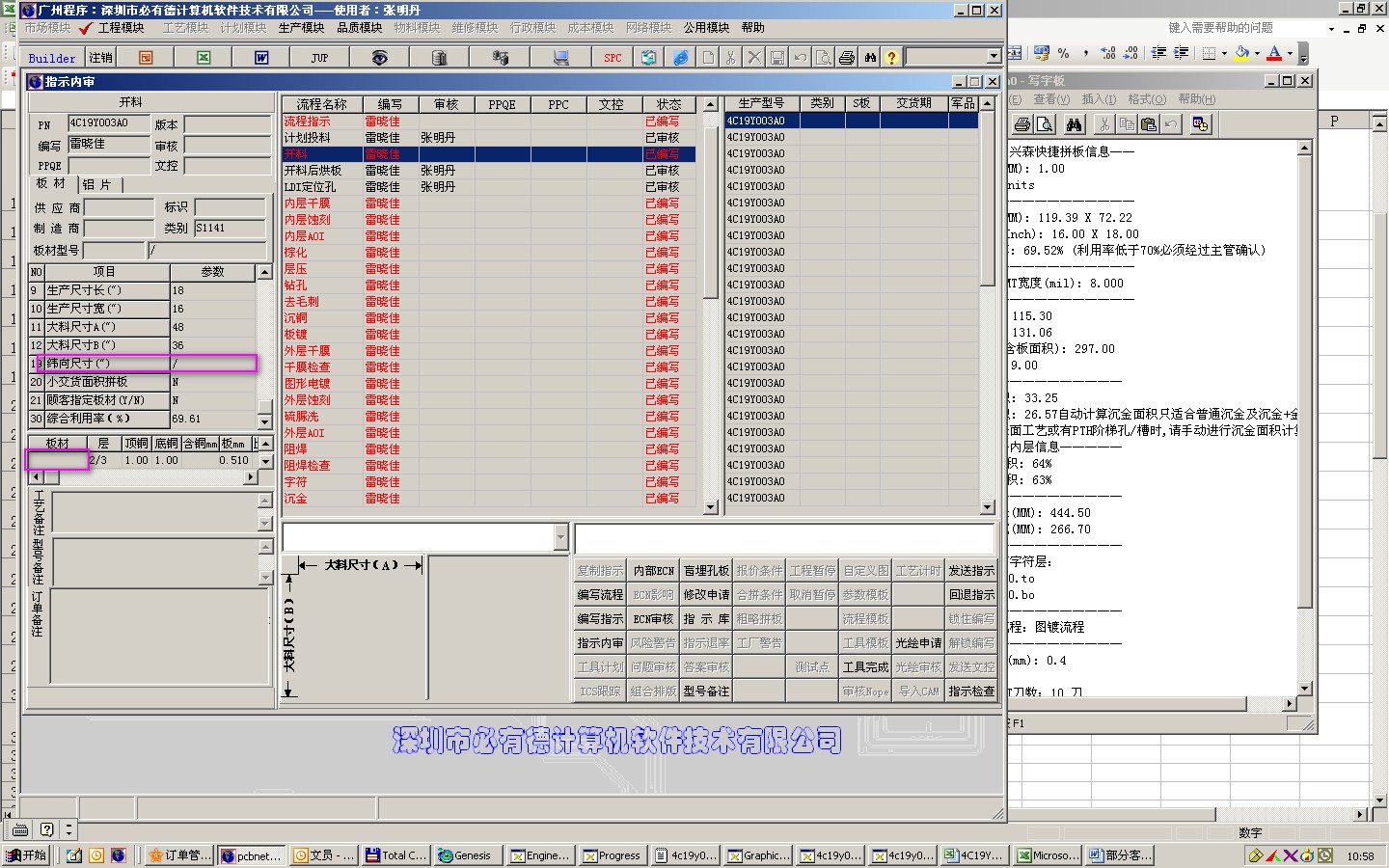Click the Builder toolbar button
The width and height of the screenshot is (1389, 868).
tap(52, 58)
